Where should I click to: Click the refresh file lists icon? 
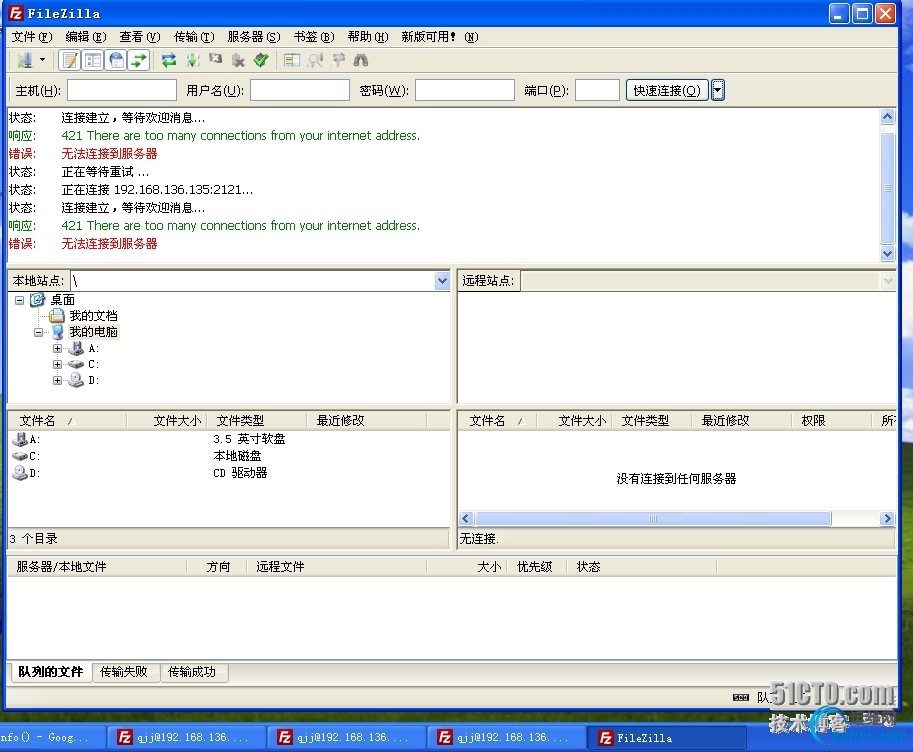click(x=169, y=60)
